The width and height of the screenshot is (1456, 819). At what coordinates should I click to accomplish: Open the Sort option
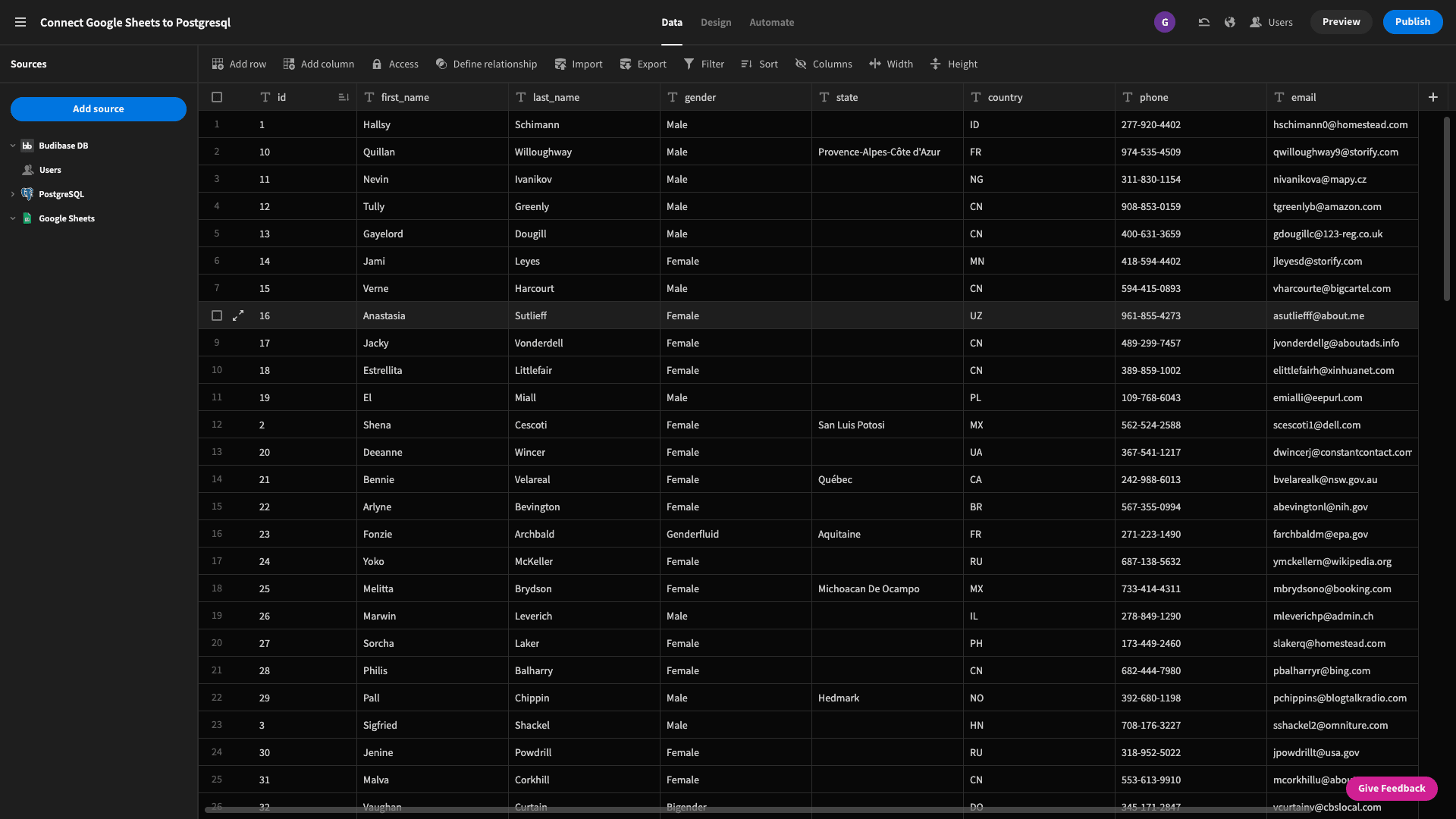tap(759, 64)
